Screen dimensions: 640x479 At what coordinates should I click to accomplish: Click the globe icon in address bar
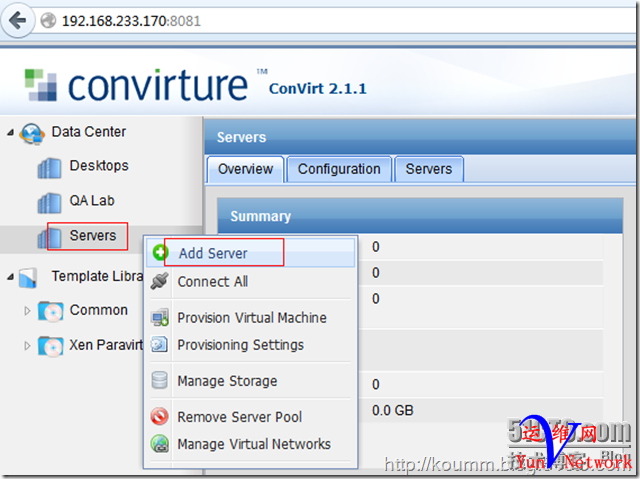tap(48, 20)
